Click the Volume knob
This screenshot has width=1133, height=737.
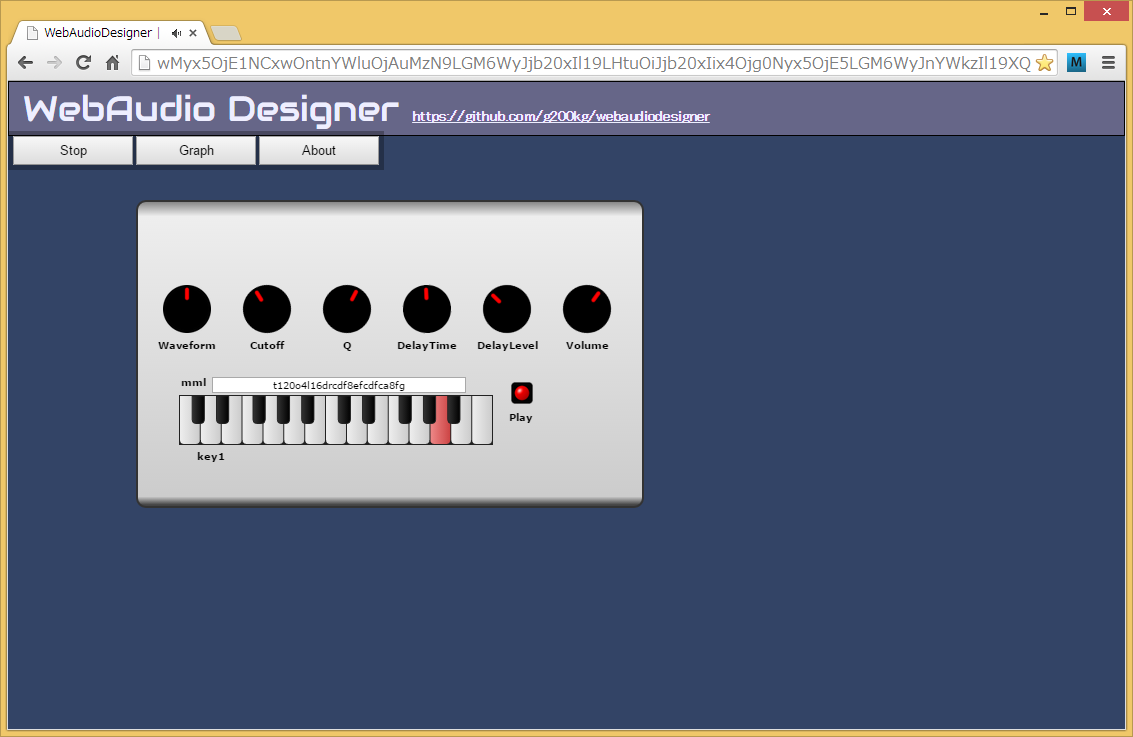pyautogui.click(x=587, y=309)
